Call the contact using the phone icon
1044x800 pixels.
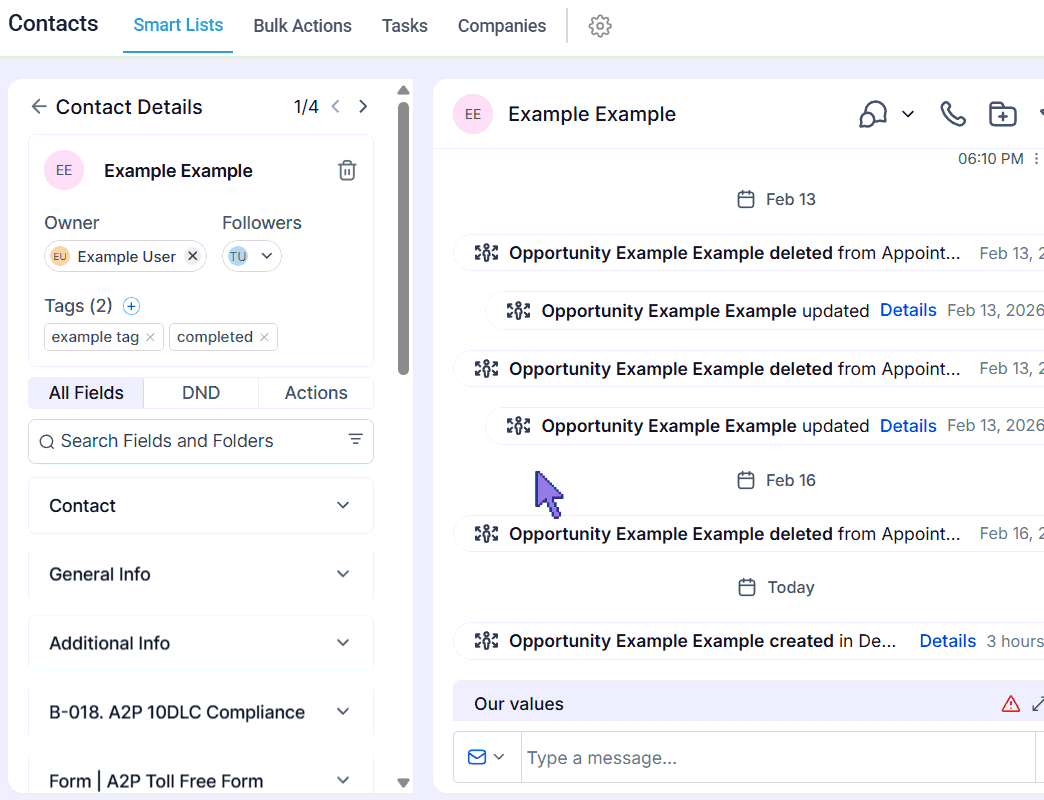pos(952,114)
